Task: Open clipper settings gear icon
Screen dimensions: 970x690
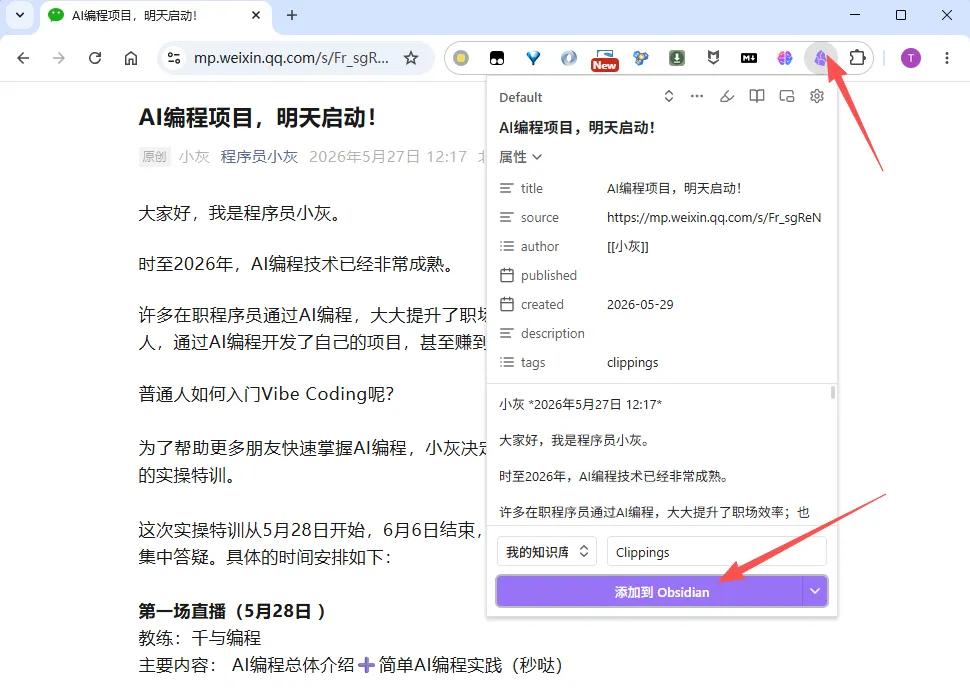Action: tap(817, 97)
